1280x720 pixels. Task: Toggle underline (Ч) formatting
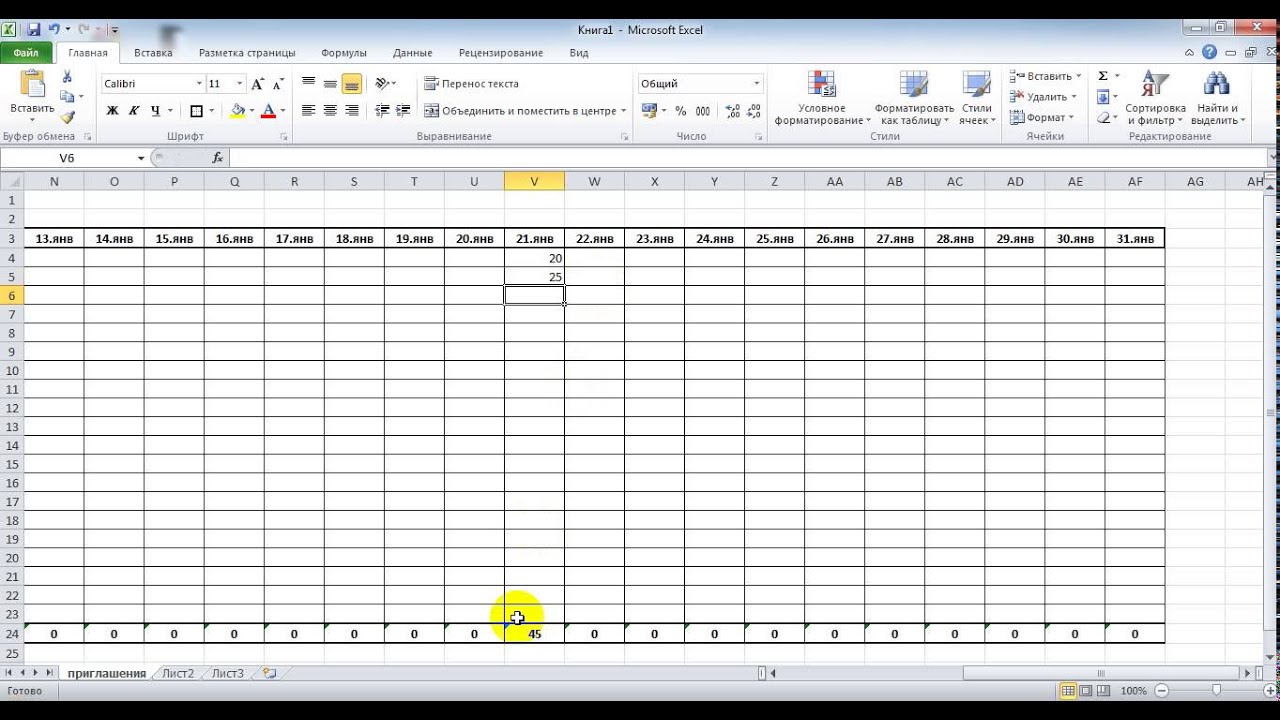tap(155, 111)
